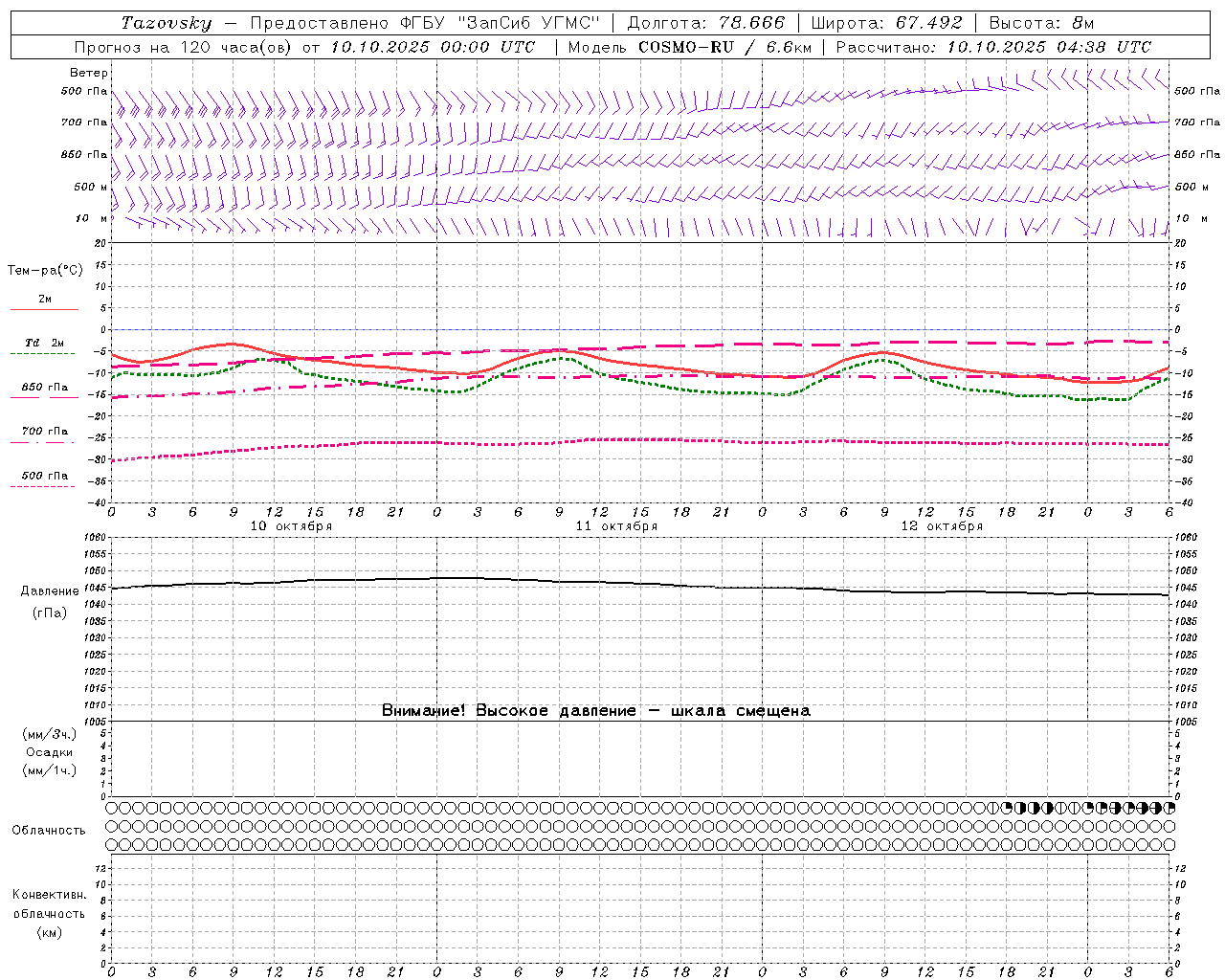1225x980 pixels.
Task: Click the 20 value on left temperature axis
Action: pyautogui.click(x=101, y=243)
